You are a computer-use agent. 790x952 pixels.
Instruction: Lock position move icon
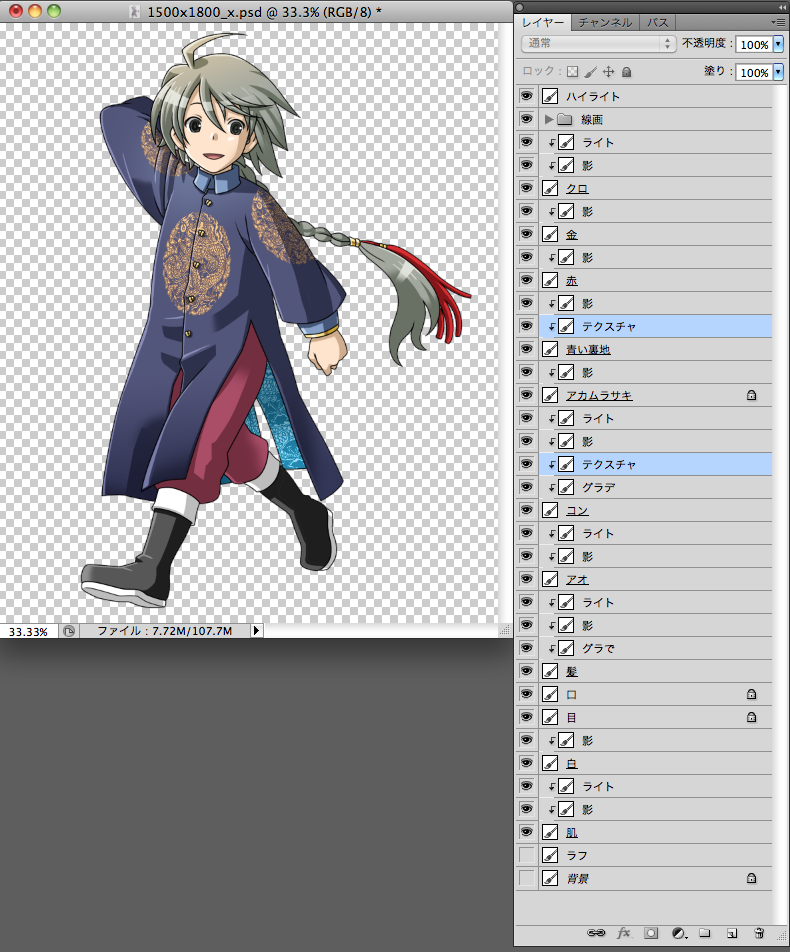tap(608, 72)
